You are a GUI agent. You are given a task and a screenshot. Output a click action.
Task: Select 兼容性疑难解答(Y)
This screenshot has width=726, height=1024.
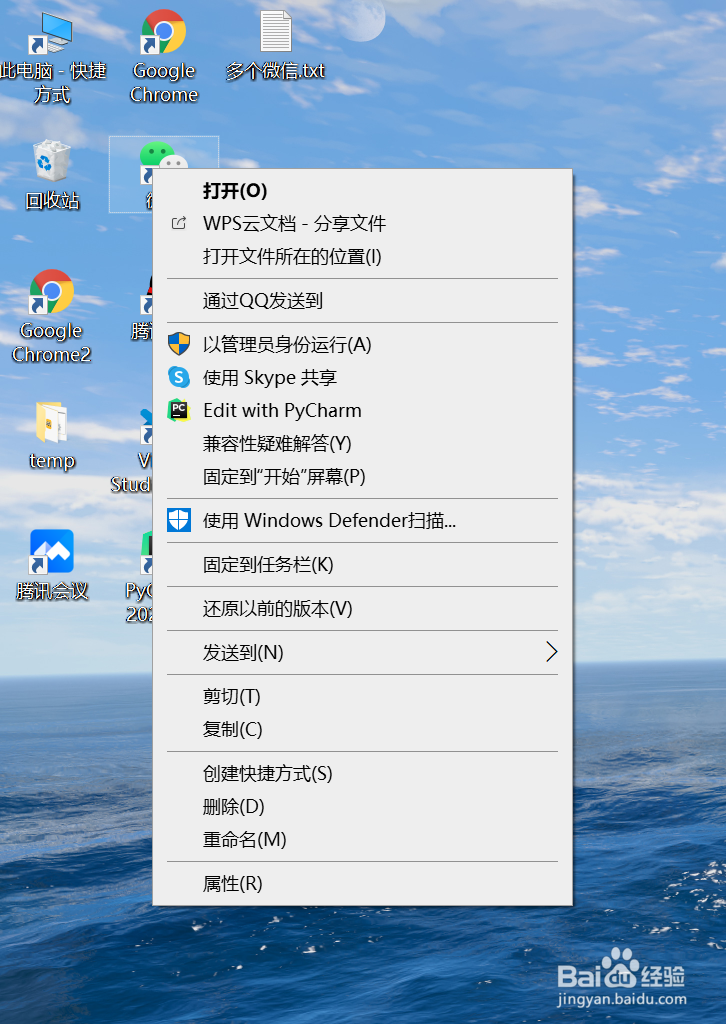(362, 443)
